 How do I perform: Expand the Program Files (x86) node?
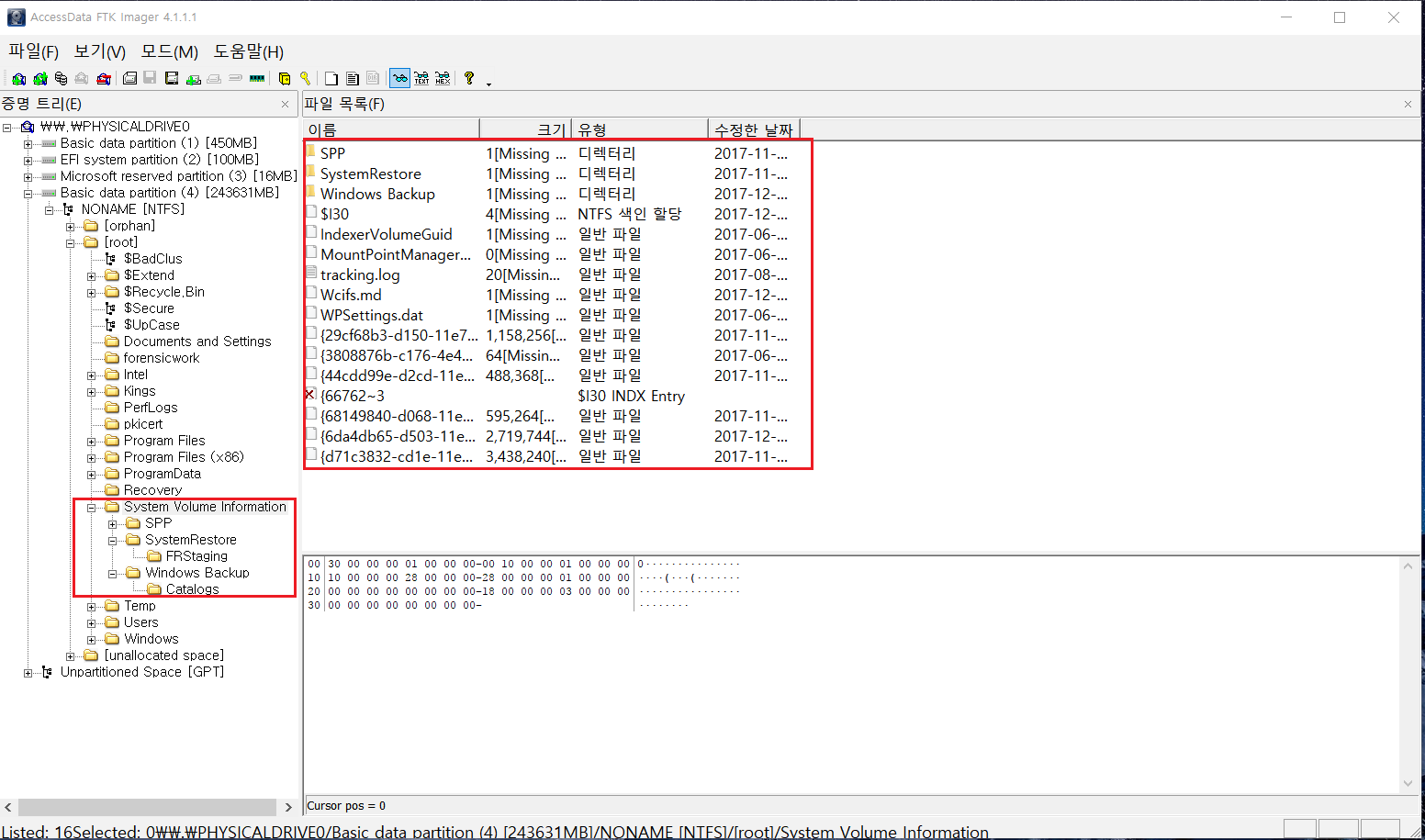click(x=91, y=458)
